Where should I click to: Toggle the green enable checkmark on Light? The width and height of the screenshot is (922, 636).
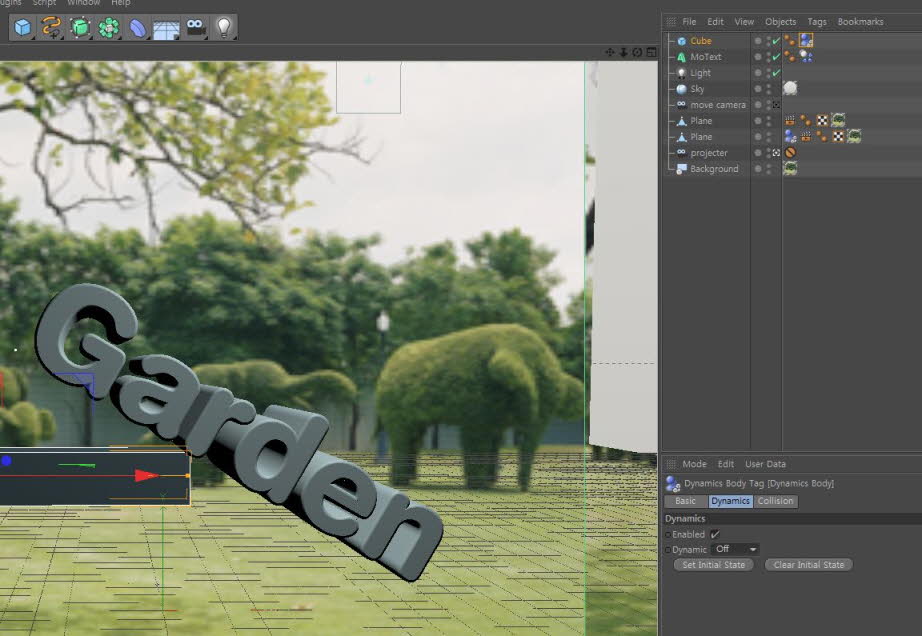coord(776,73)
